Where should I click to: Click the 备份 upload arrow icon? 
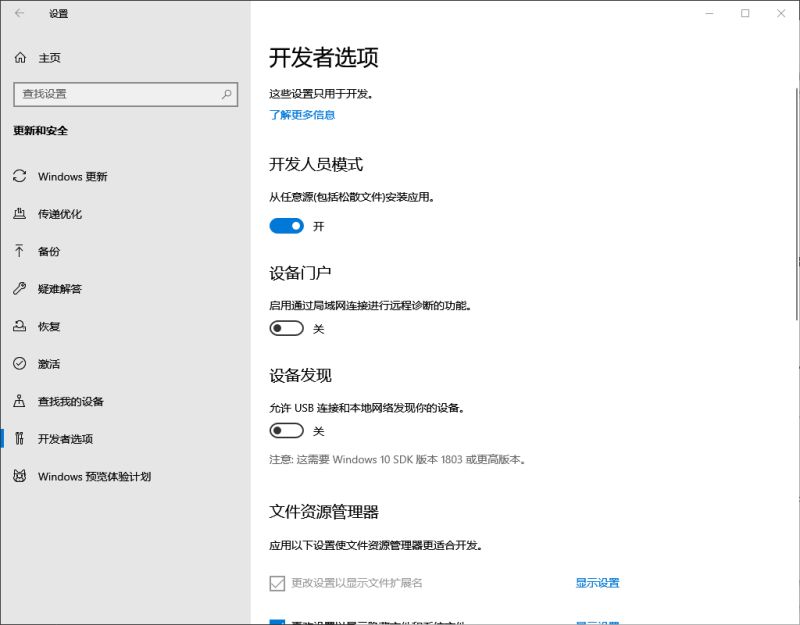(x=19, y=251)
